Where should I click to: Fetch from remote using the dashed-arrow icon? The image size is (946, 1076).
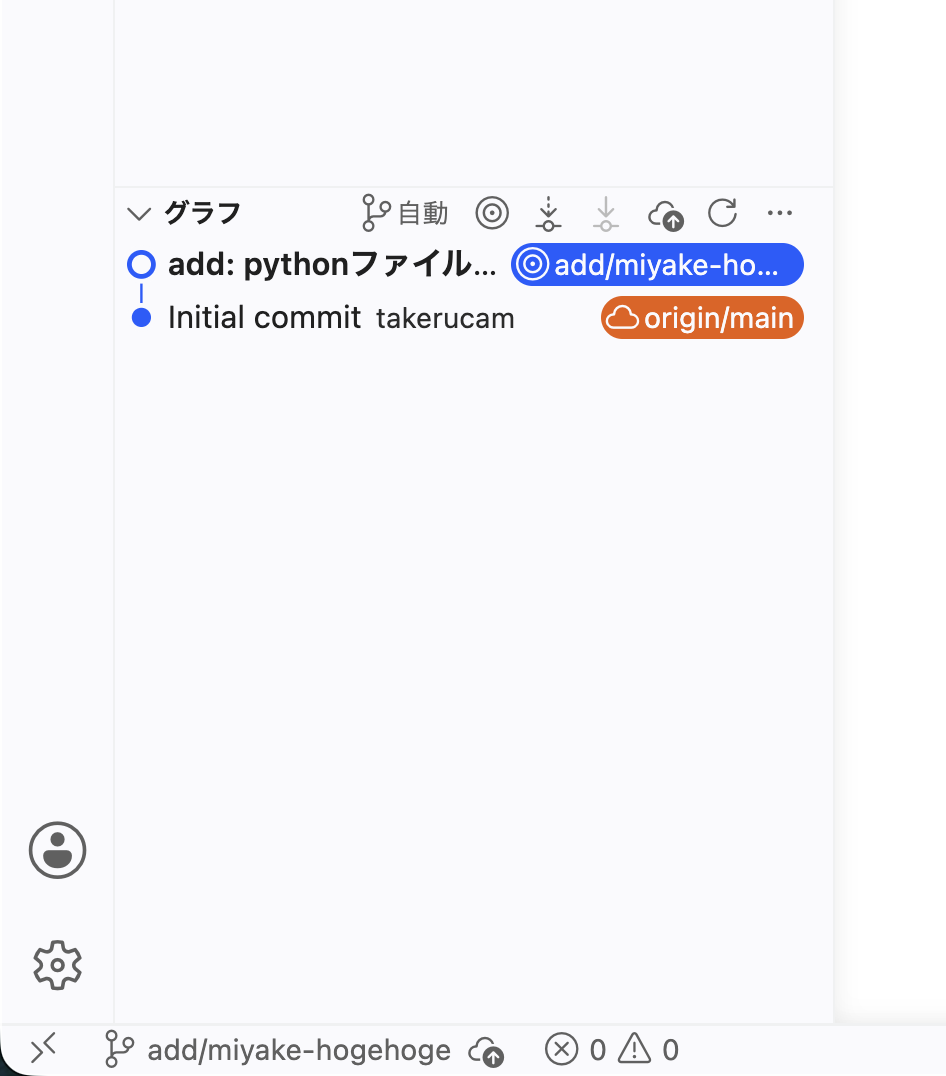(548, 213)
